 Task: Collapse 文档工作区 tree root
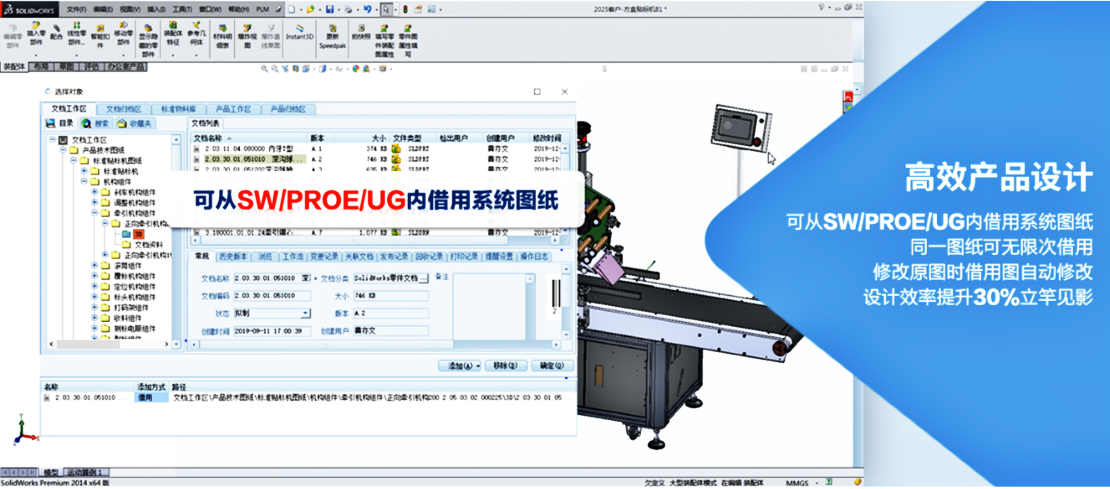53,140
